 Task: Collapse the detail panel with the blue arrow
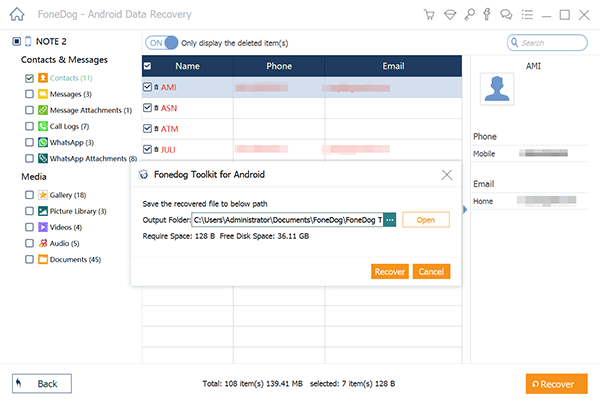point(465,210)
